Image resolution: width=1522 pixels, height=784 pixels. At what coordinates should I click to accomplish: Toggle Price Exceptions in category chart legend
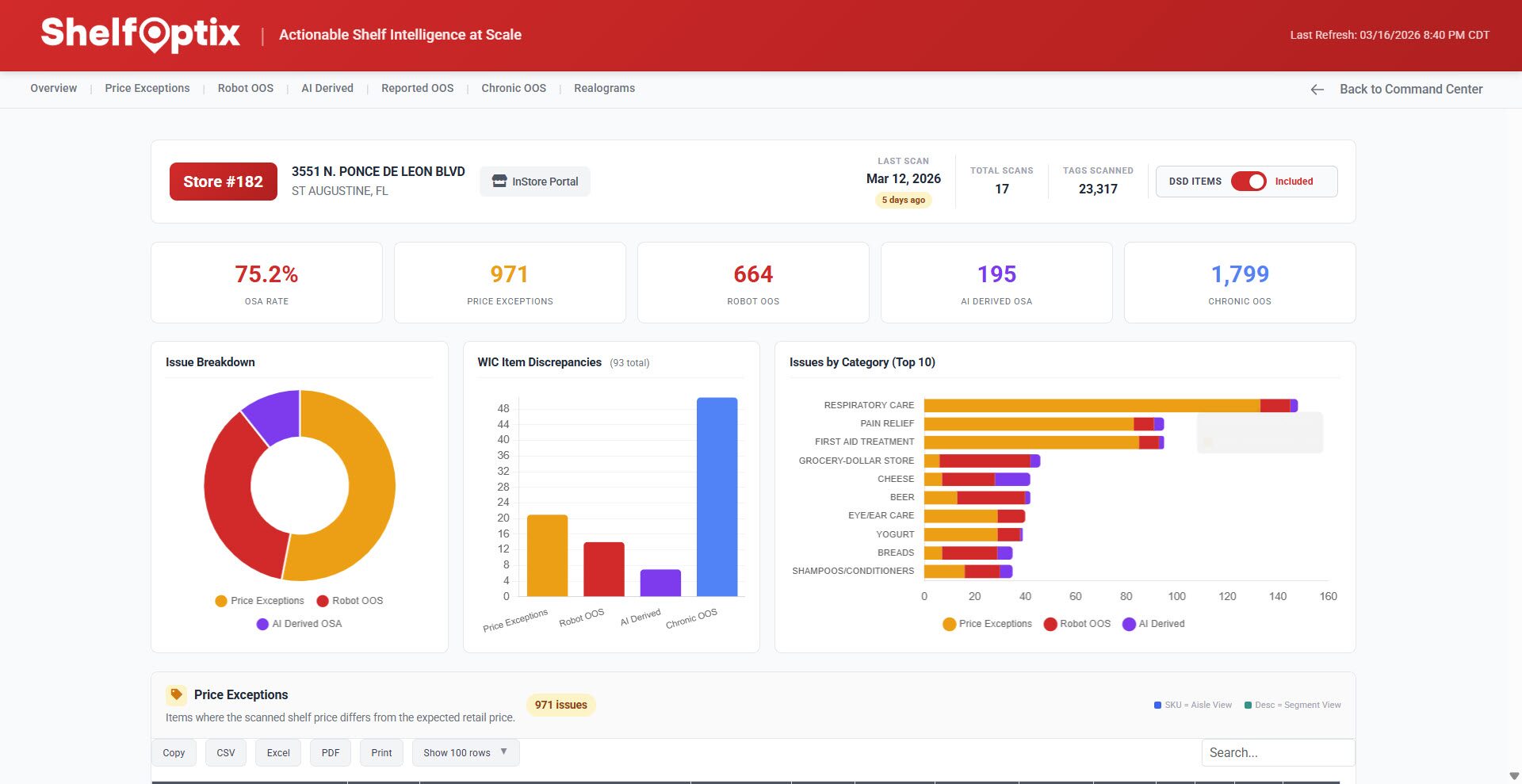click(x=987, y=624)
